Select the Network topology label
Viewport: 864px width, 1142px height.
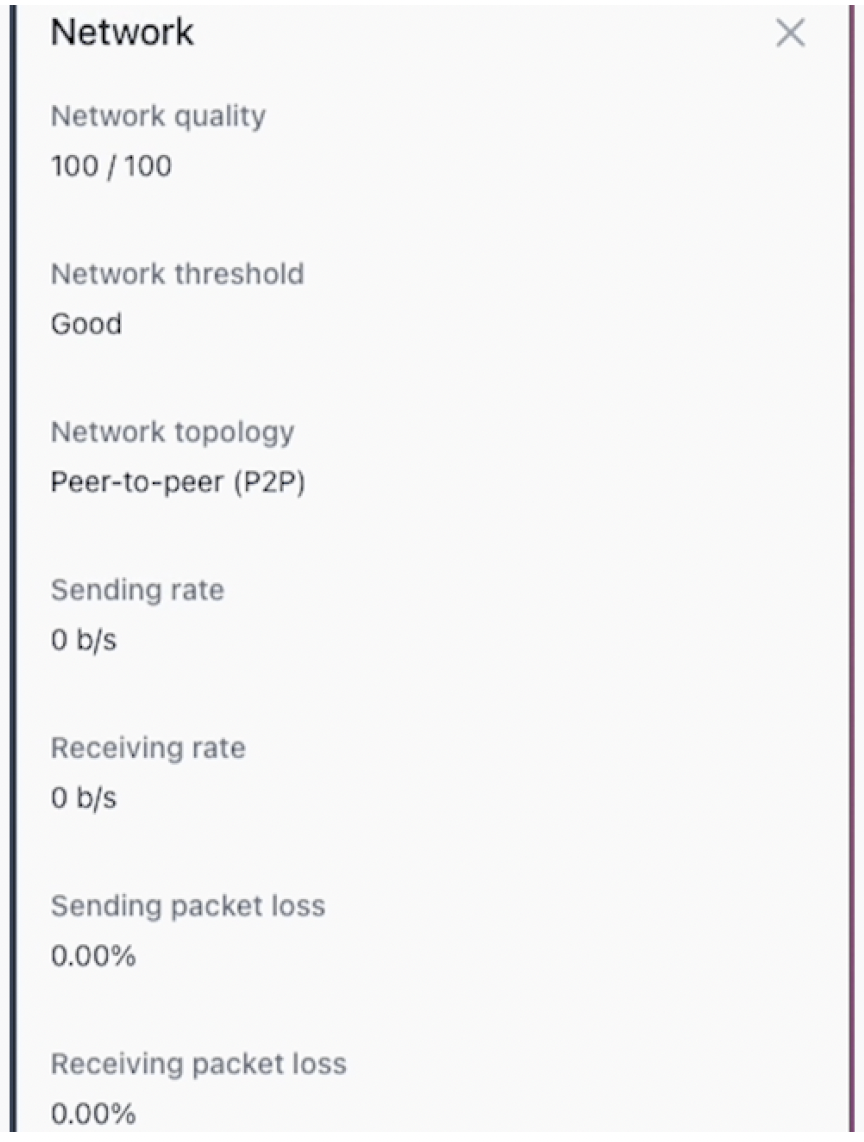(173, 433)
